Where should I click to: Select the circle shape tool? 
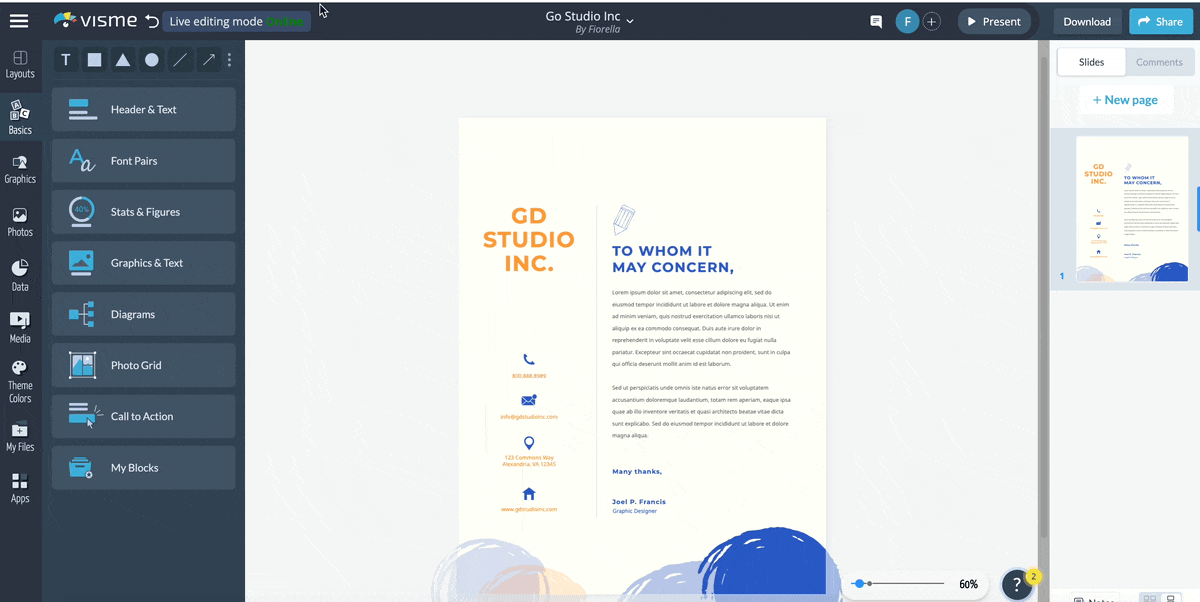151,60
